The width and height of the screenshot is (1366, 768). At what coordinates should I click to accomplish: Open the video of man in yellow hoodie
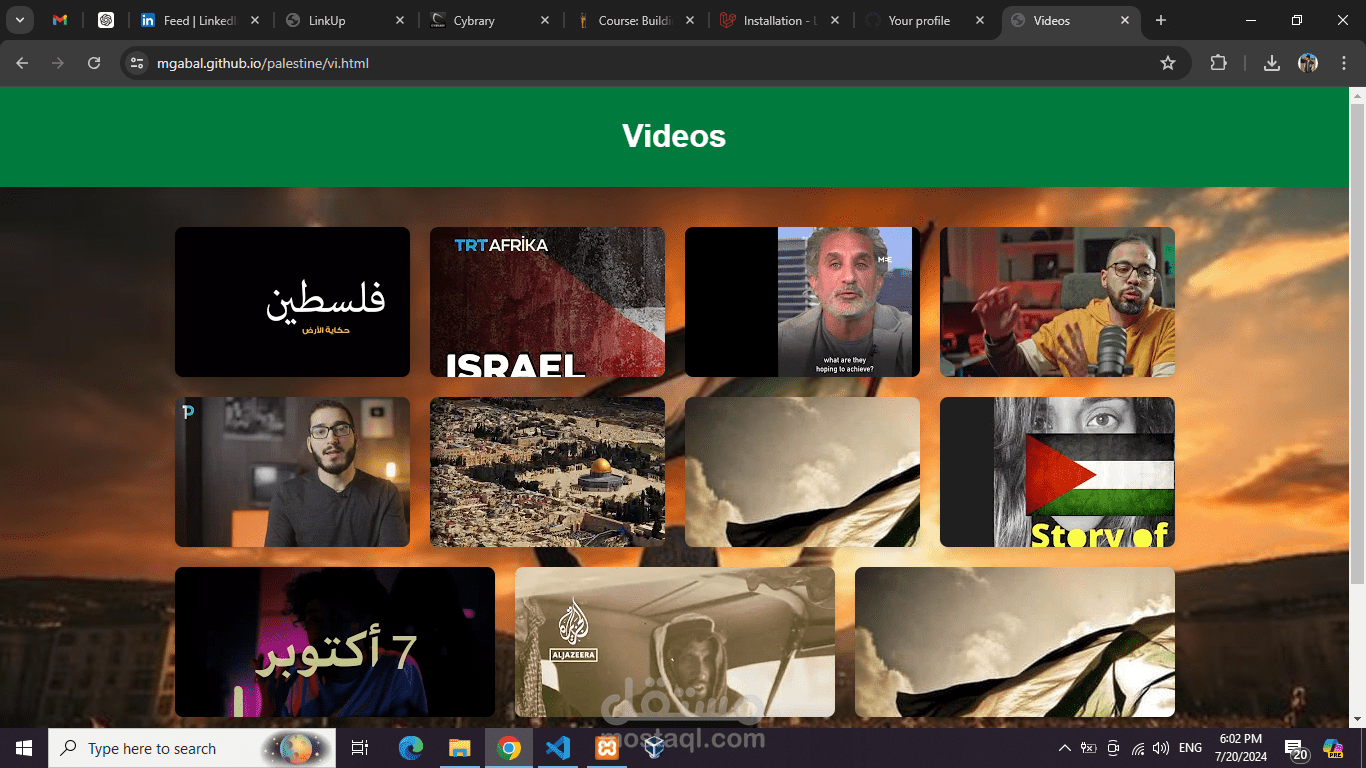[1057, 302]
